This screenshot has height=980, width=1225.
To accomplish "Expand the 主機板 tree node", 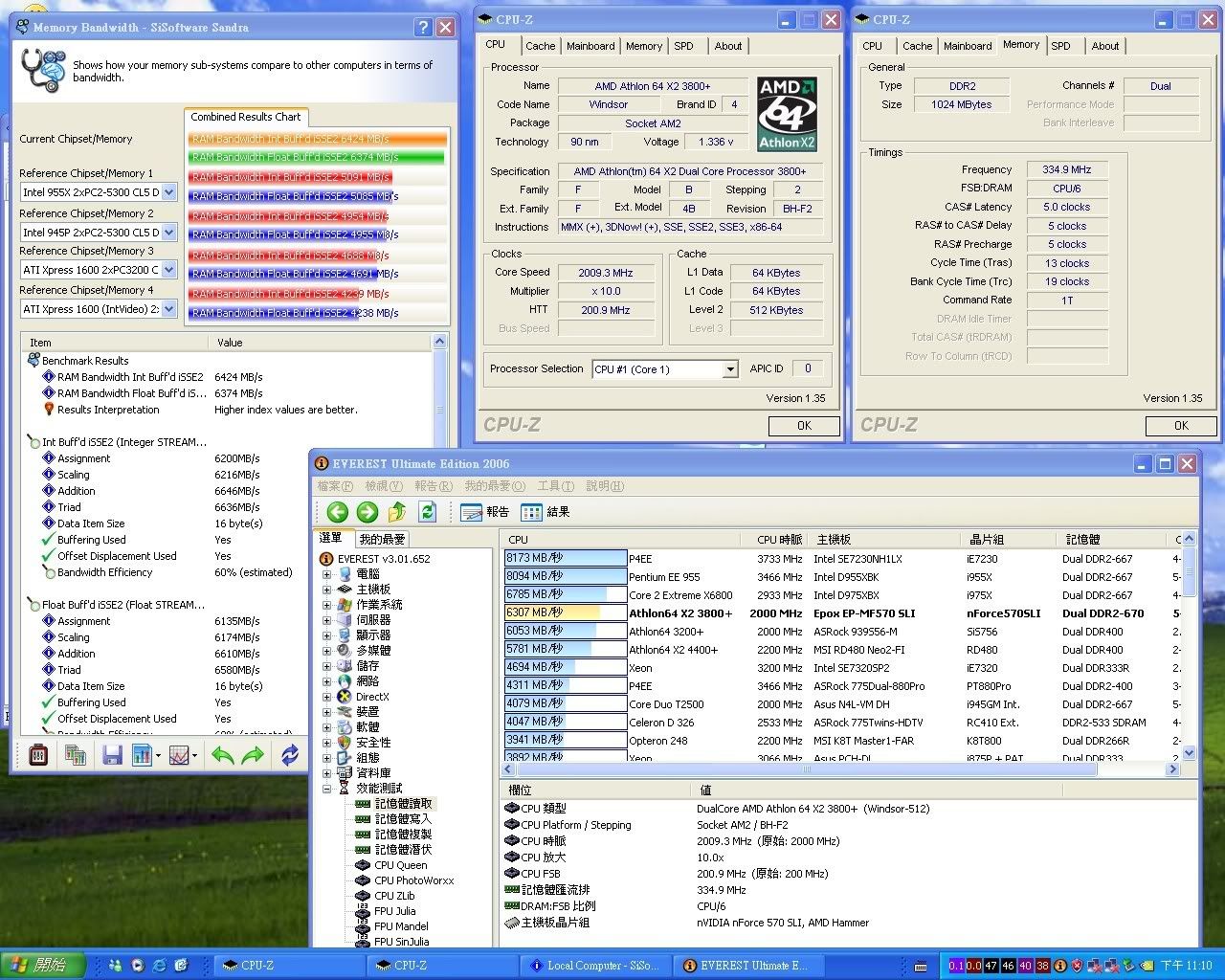I will 326,590.
